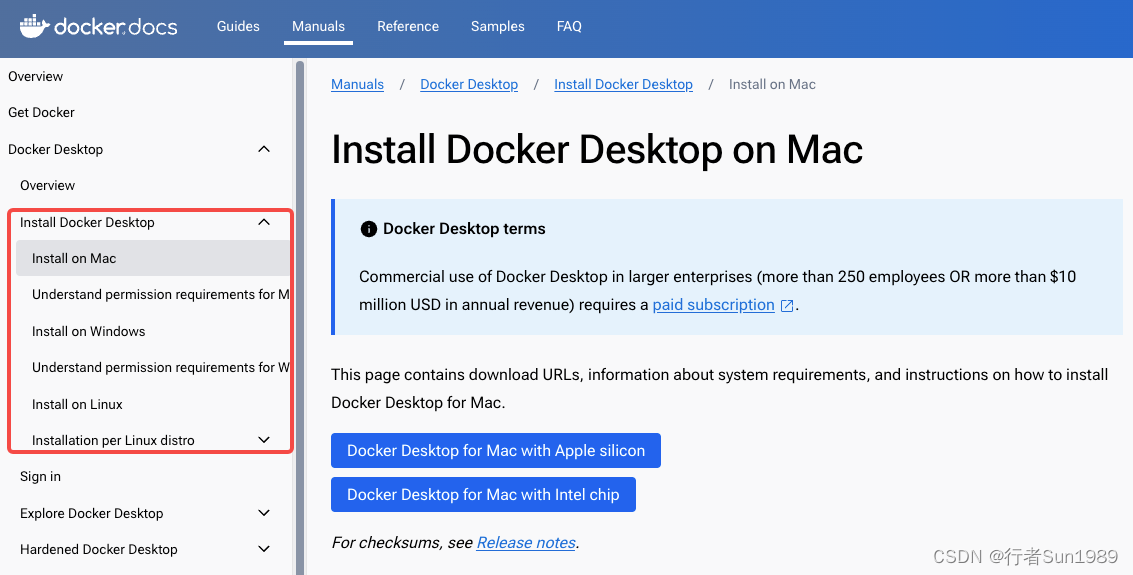Download Docker Desktop for Mac with Intel chip
The width and height of the screenshot is (1133, 575).
coord(483,495)
